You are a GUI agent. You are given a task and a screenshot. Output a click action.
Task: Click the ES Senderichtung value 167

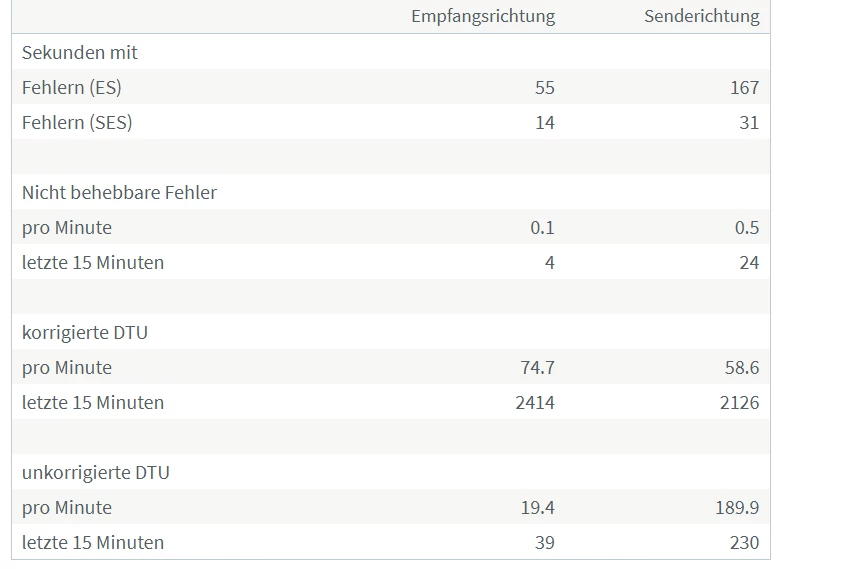point(744,87)
